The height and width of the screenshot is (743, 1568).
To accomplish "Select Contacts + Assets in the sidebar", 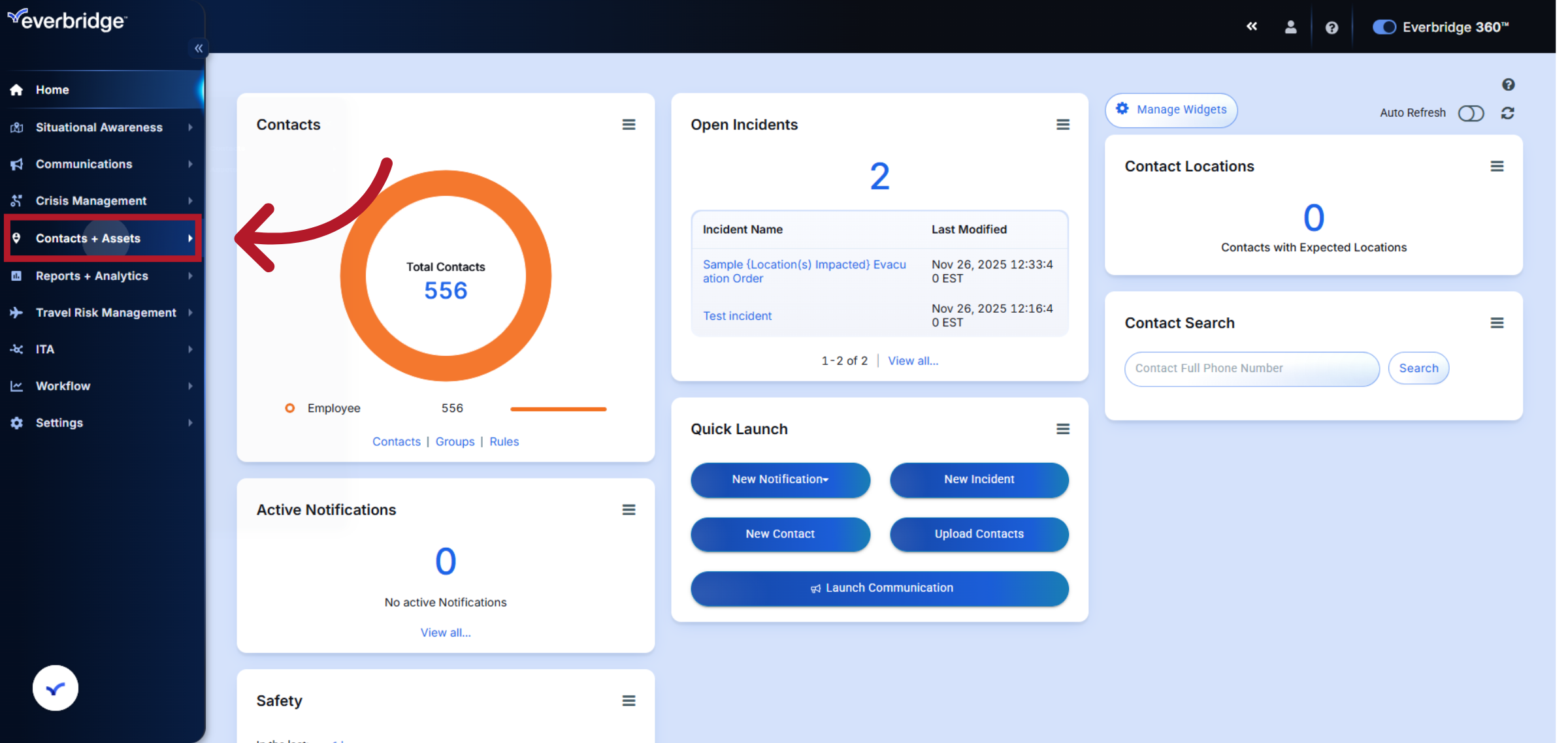I will pyautogui.click(x=88, y=238).
